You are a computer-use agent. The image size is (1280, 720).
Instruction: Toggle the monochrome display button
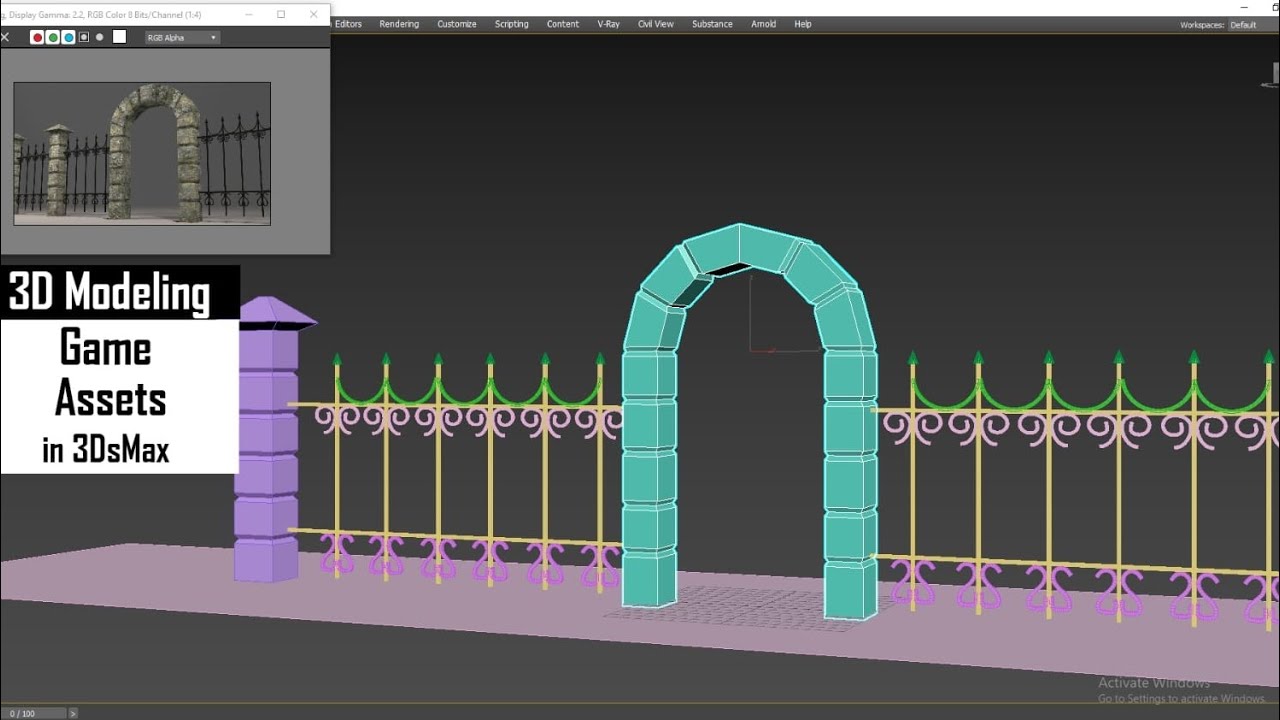pyautogui.click(x=99, y=37)
